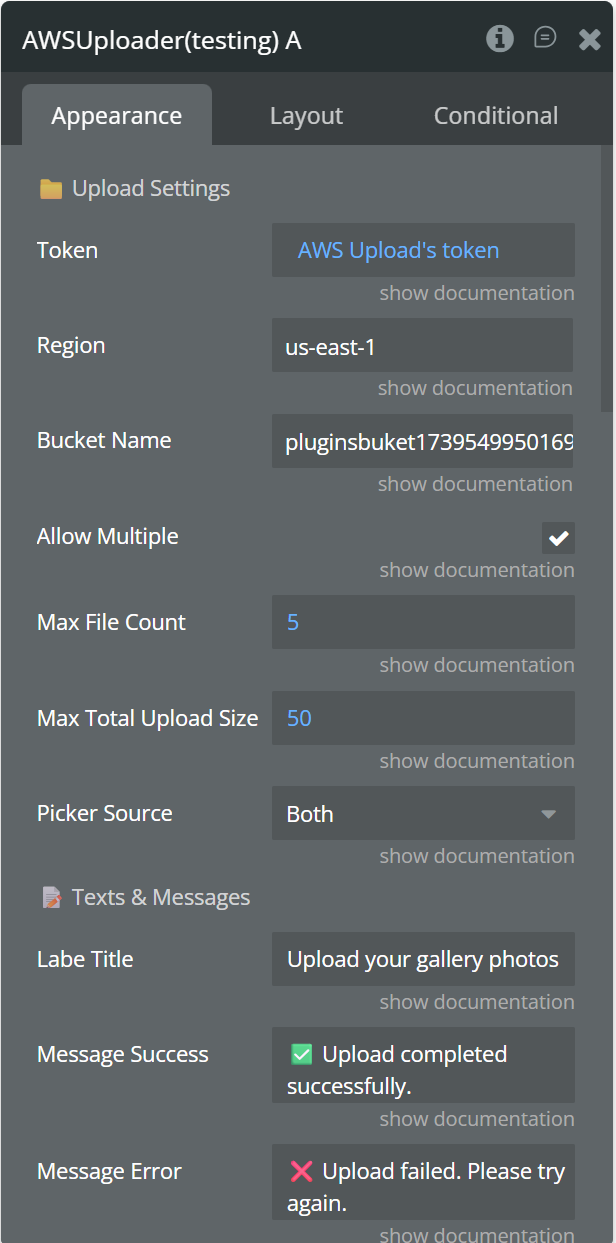The image size is (616, 1243).
Task: Close the AWSUploader property editor
Action: click(x=590, y=39)
